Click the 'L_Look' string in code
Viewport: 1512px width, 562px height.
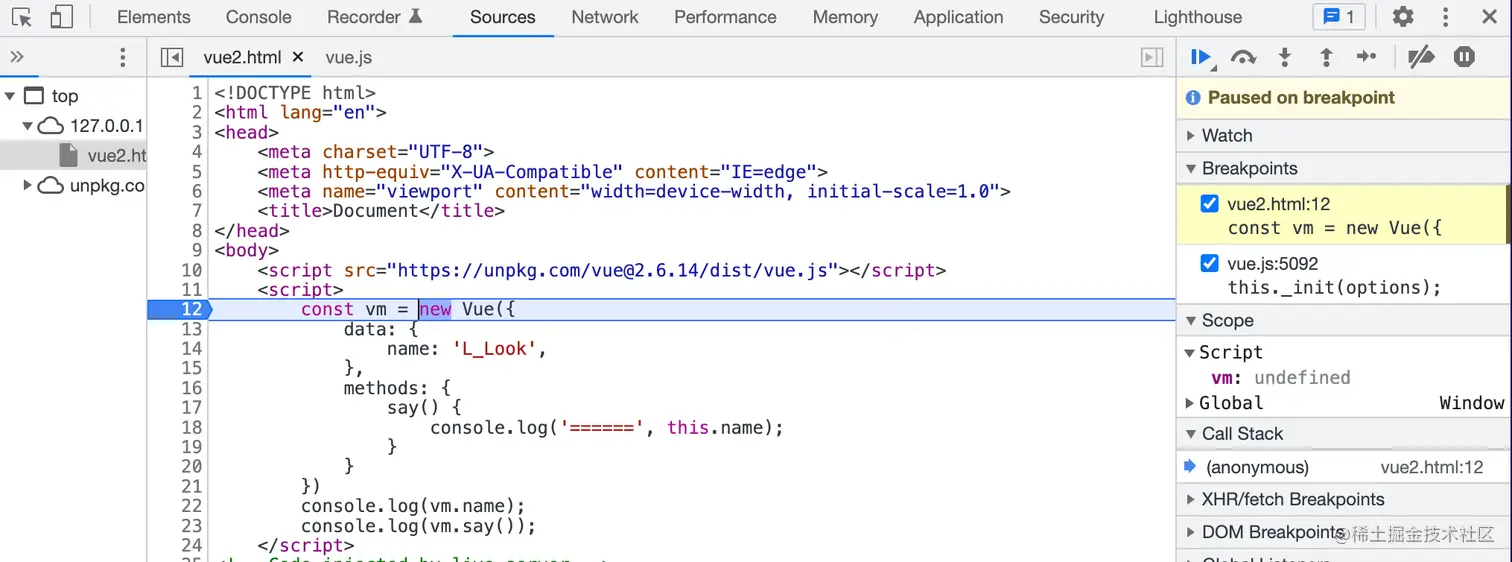click(495, 349)
